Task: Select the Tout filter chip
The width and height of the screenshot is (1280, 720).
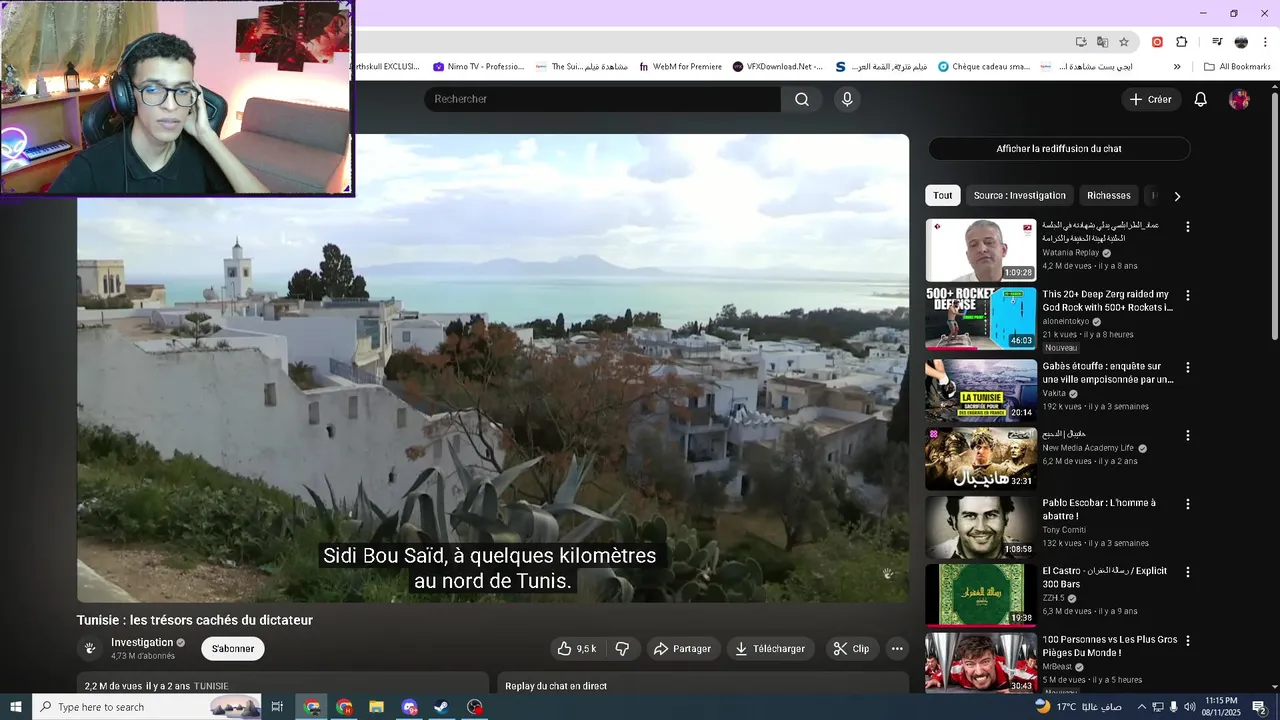Action: point(943,196)
